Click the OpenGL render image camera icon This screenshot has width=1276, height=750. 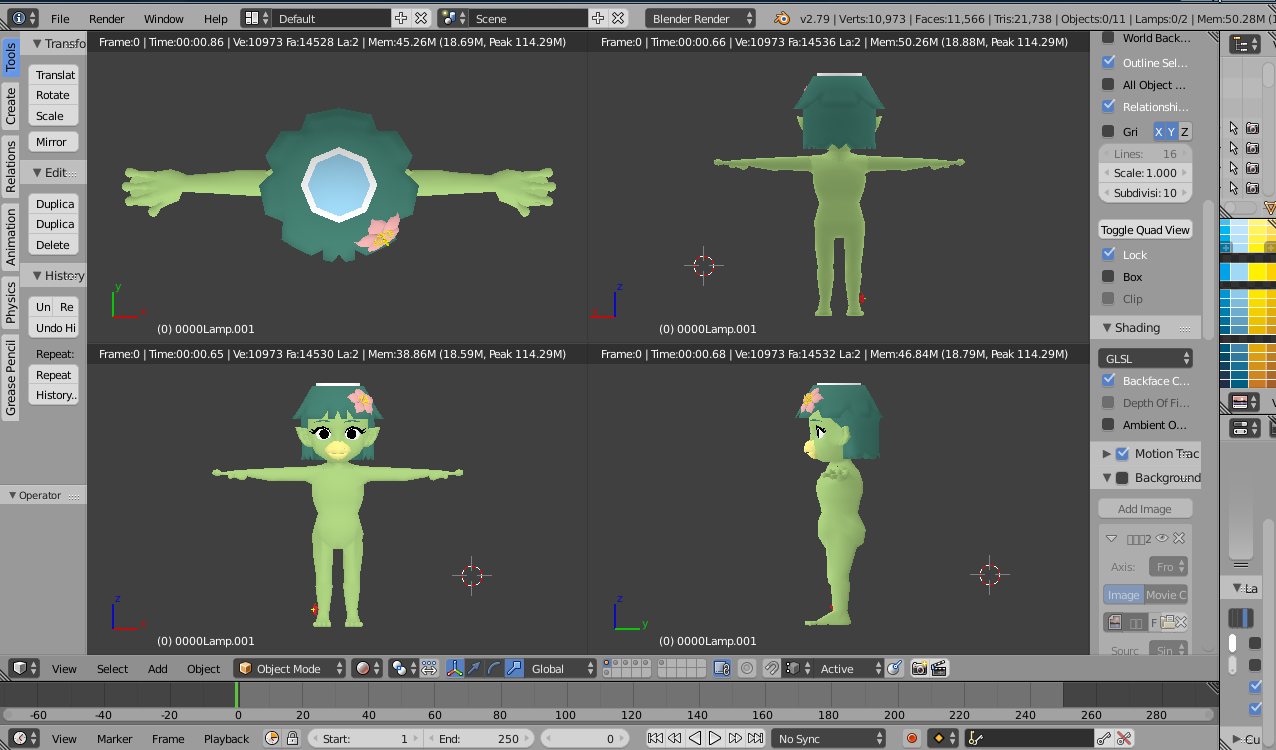tap(919, 668)
